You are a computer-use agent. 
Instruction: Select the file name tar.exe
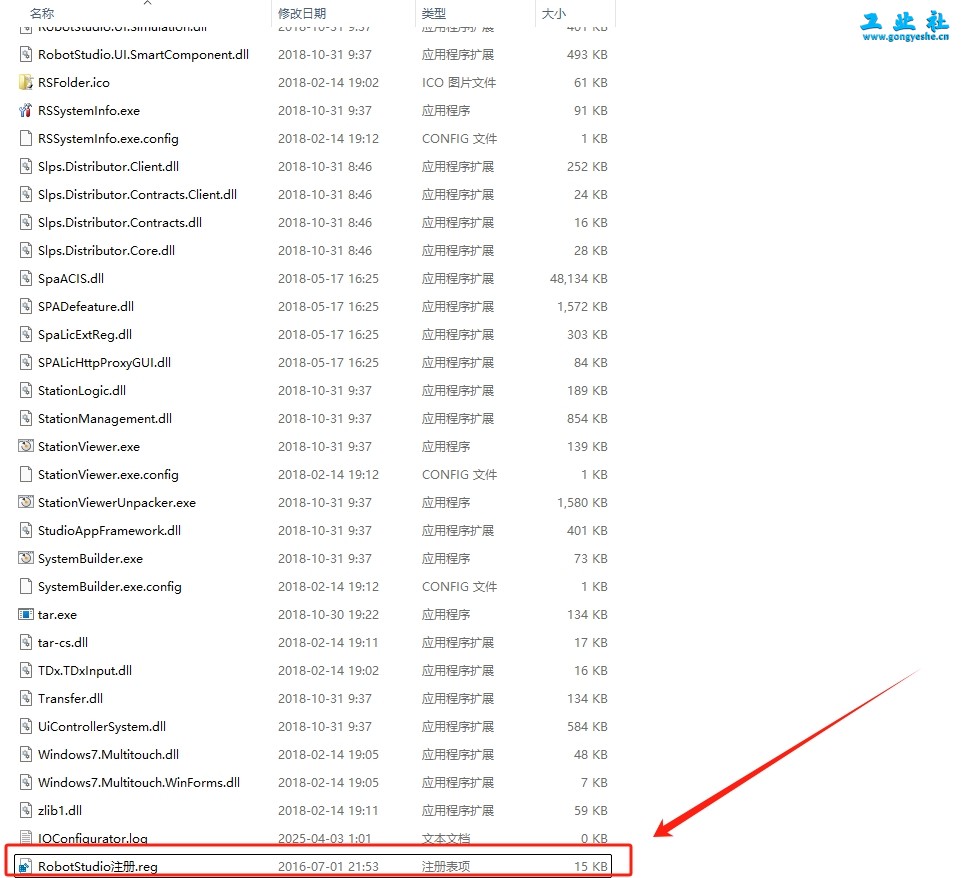(57, 615)
